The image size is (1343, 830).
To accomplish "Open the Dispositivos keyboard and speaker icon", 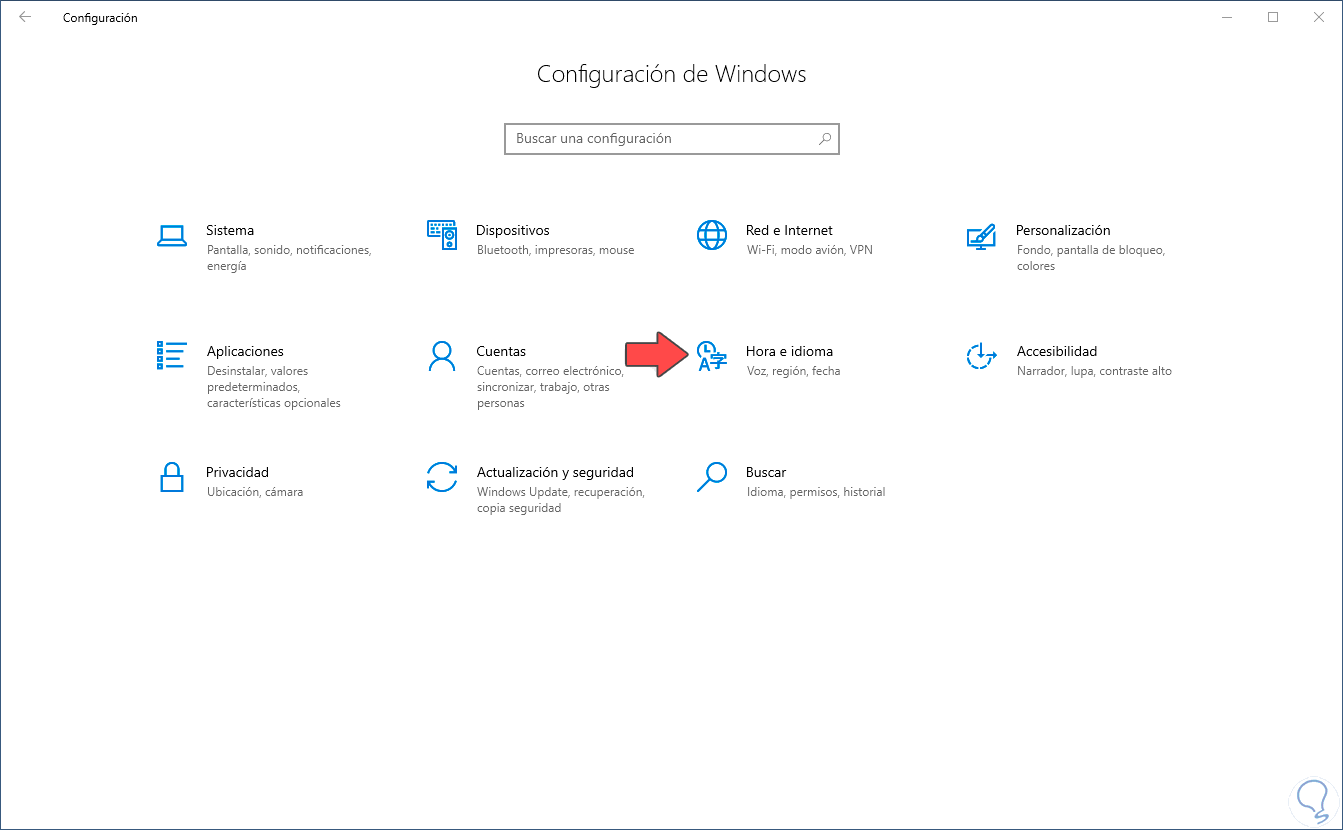I will click(x=442, y=235).
